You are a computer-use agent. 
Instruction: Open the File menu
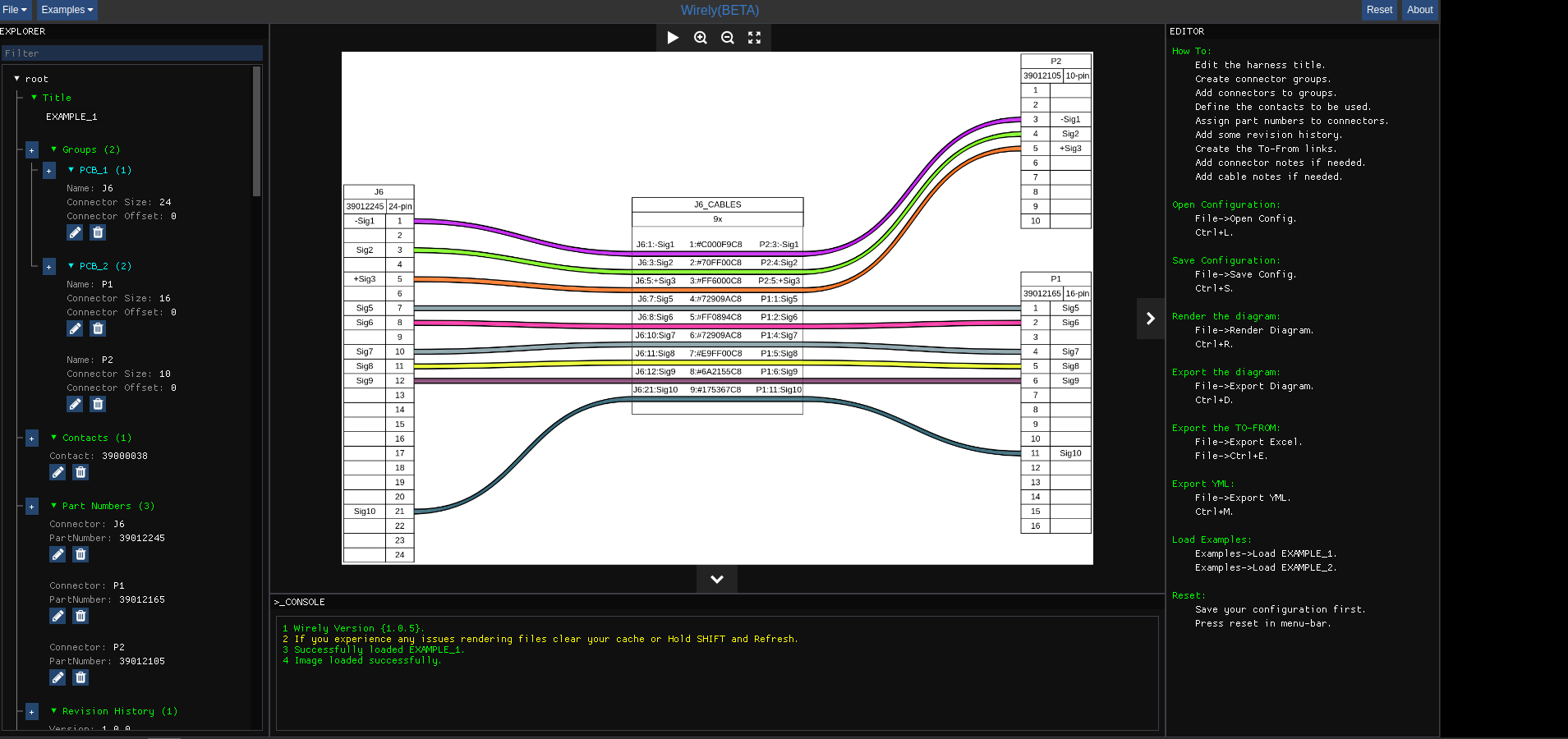click(x=15, y=10)
